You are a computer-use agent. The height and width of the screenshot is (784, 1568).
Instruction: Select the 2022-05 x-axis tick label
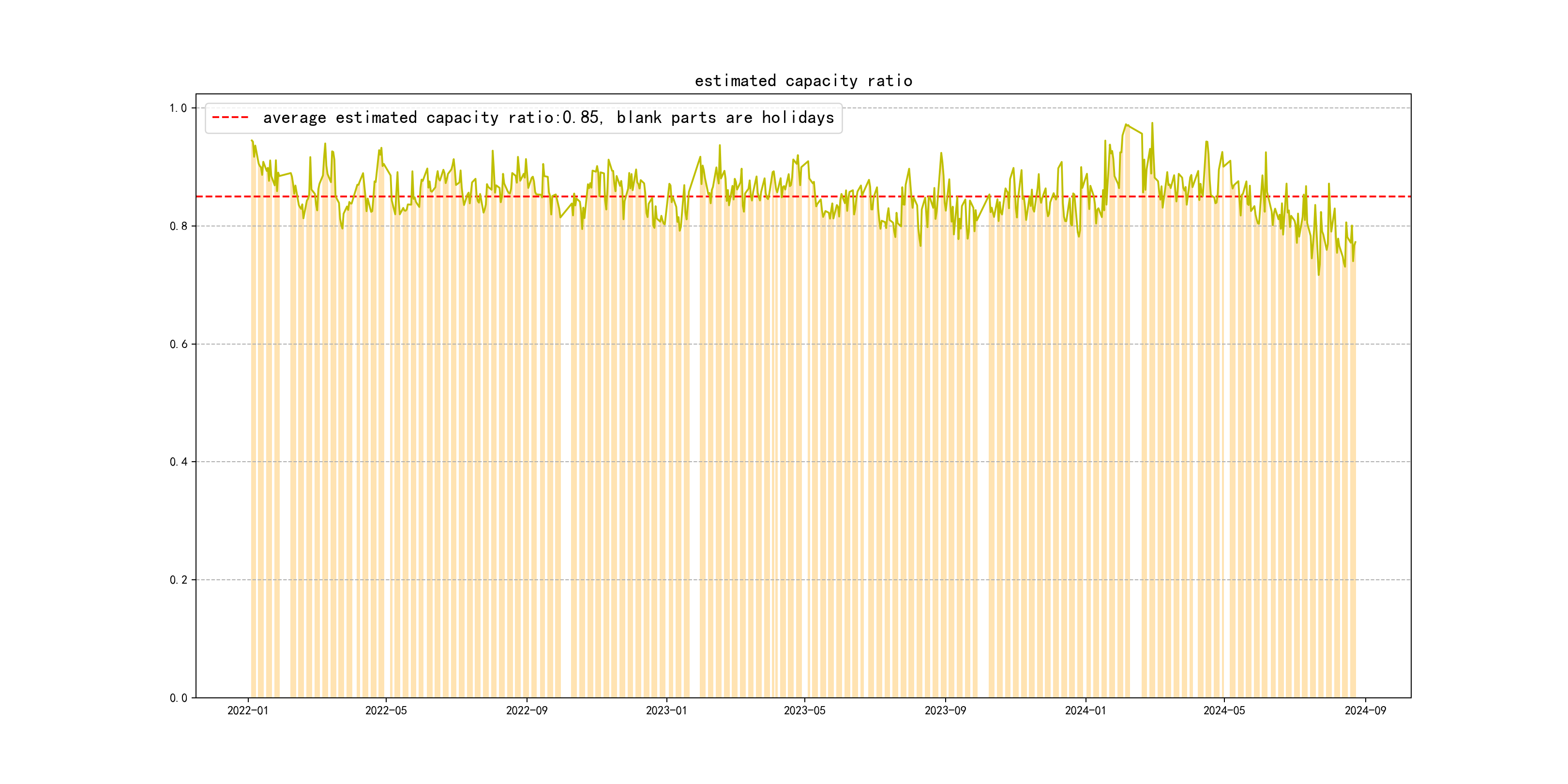coord(386,711)
